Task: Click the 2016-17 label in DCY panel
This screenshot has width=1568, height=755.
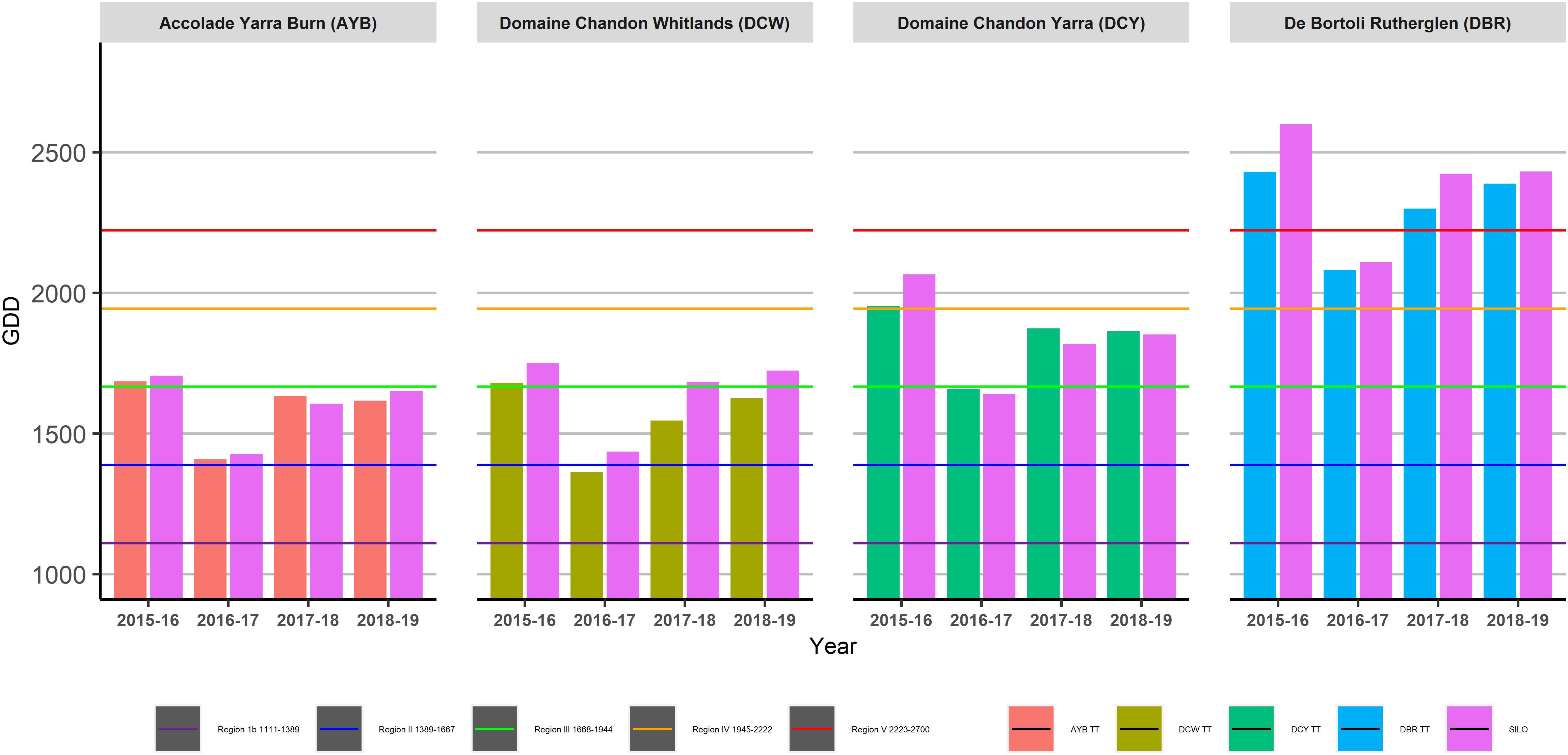Action: tap(981, 620)
